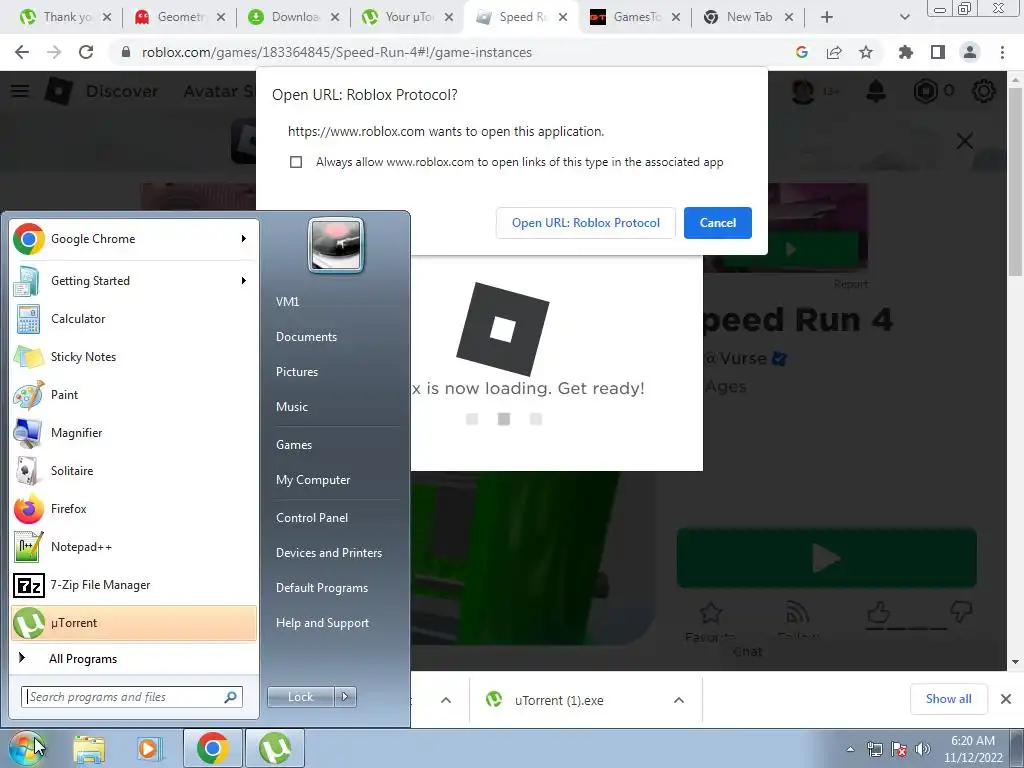Open Windows Explorer taskbar icon

coord(89,748)
